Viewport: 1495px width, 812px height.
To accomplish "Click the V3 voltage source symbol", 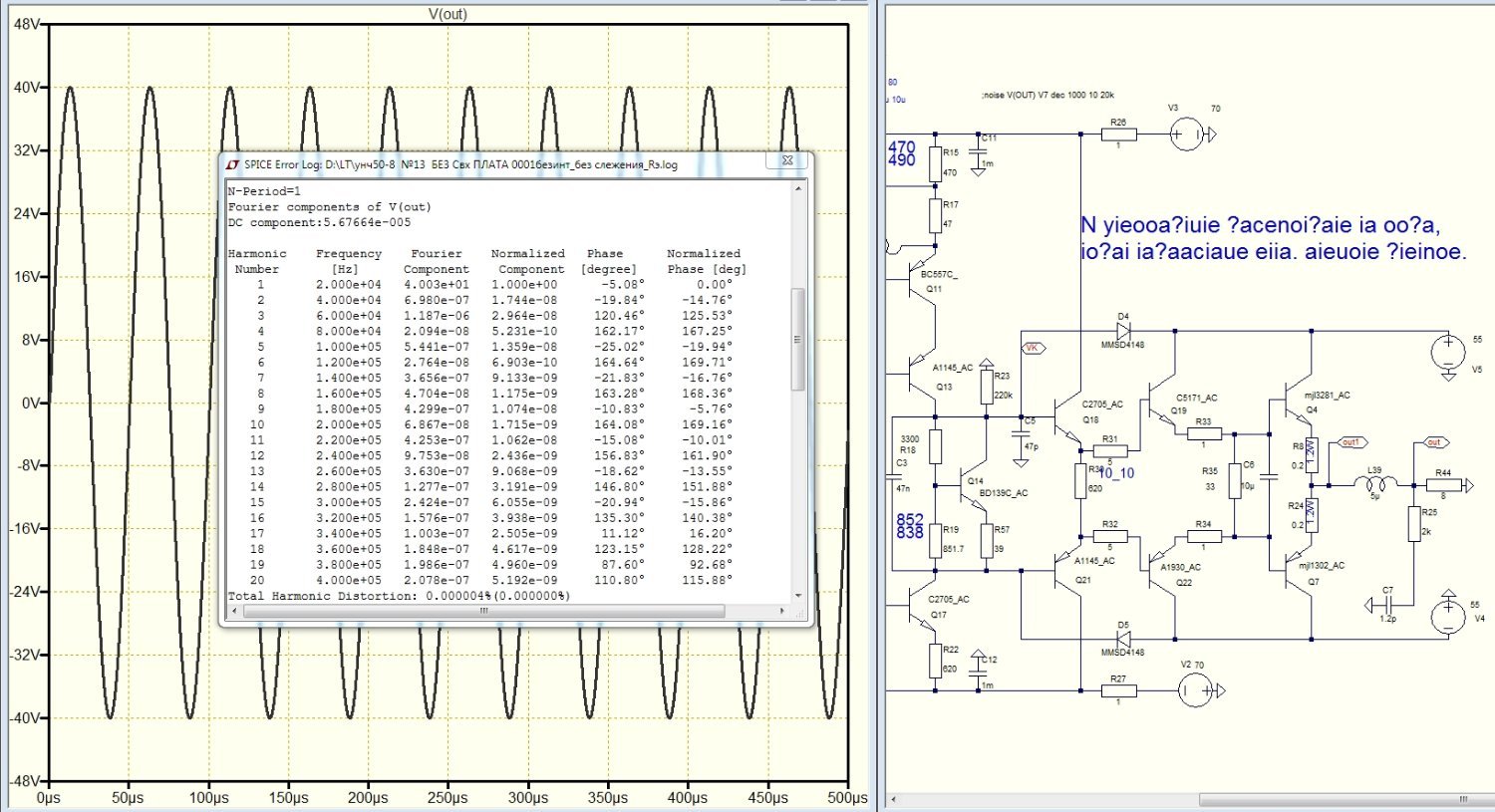I will click(x=1186, y=134).
